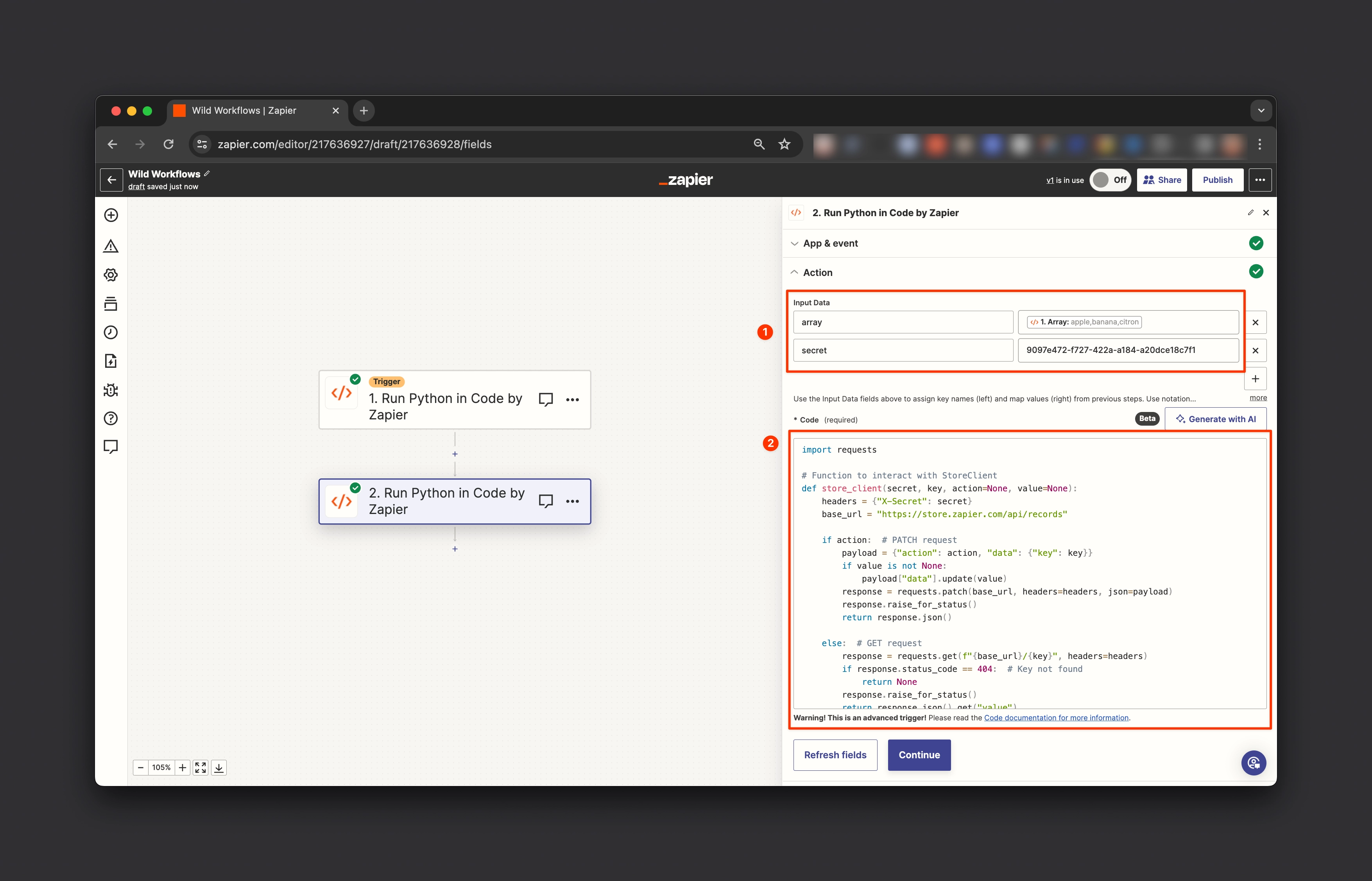The image size is (1372, 881).
Task: Open the Zap details file-bolt icon
Action: [x=111, y=361]
